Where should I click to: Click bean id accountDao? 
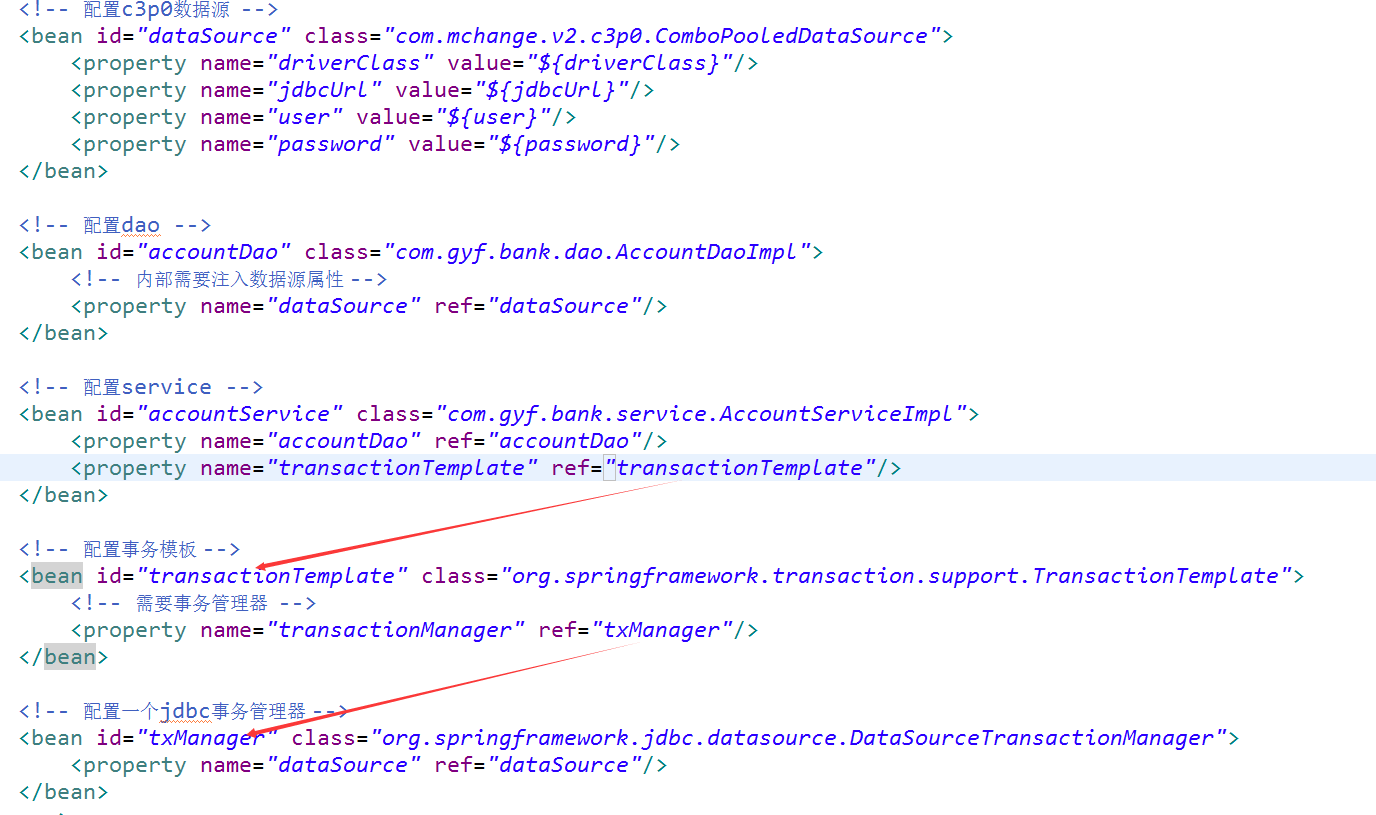click(x=214, y=252)
